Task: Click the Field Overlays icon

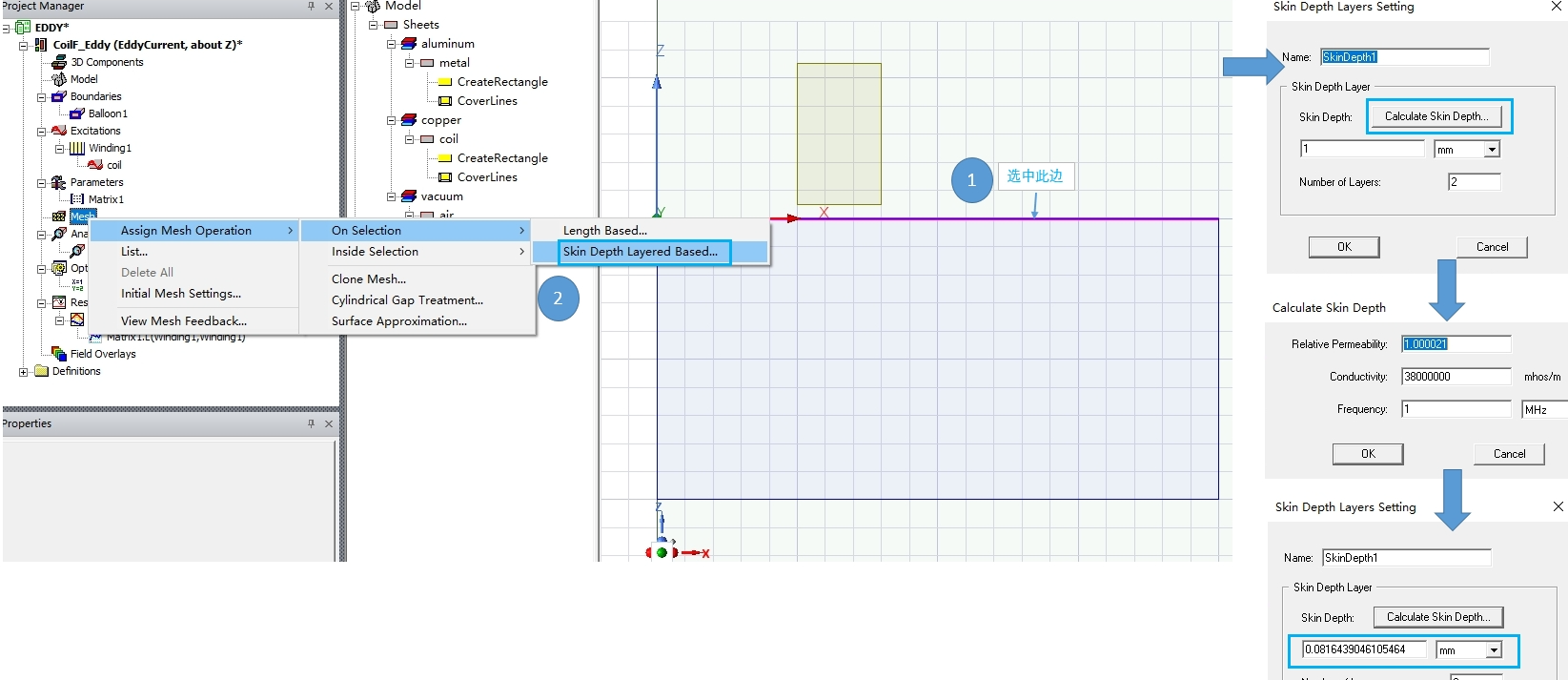Action: point(59,354)
